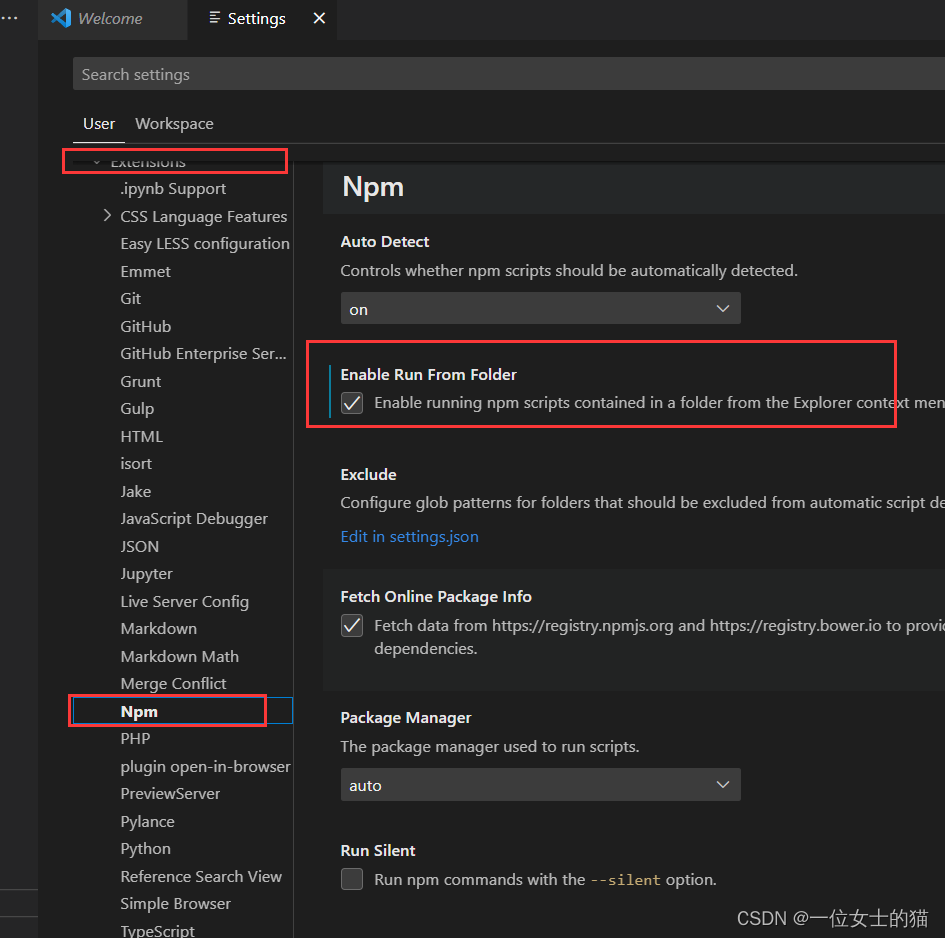Open Merge Conflict settings section
This screenshot has height=938, width=945.
(x=173, y=683)
